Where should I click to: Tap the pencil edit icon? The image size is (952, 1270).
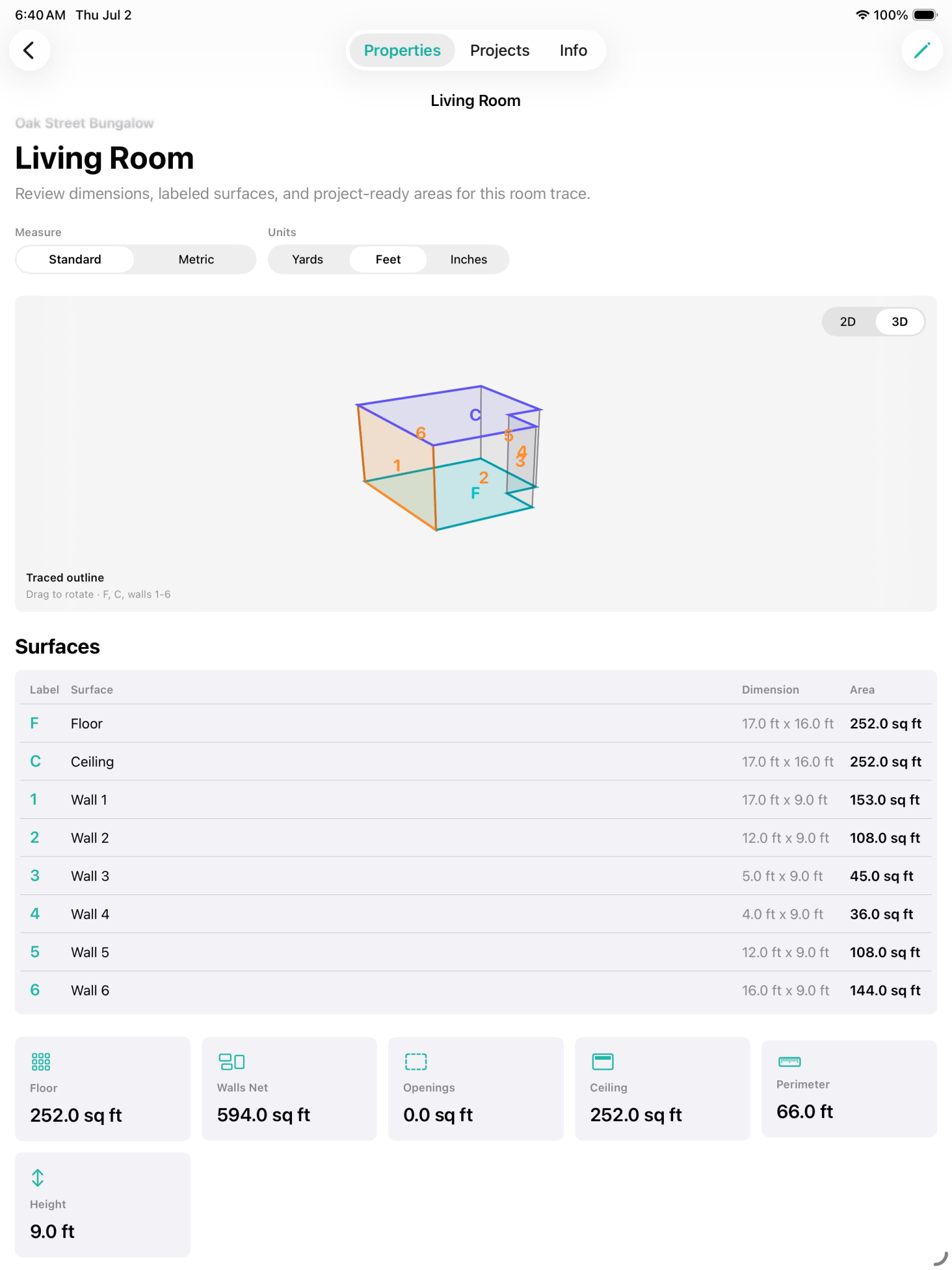(x=922, y=50)
